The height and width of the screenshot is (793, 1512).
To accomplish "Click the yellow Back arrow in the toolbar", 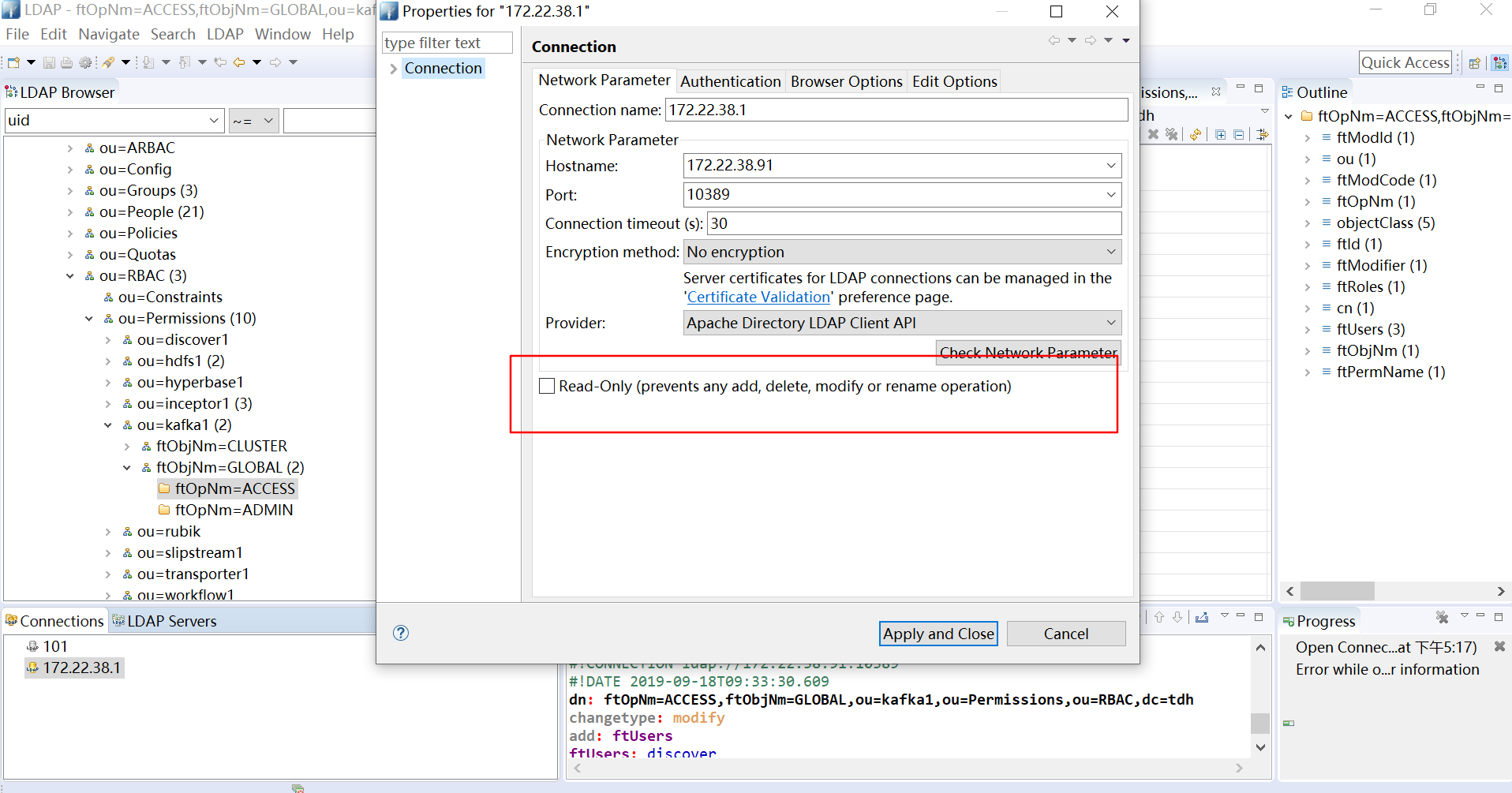I will coord(238,62).
